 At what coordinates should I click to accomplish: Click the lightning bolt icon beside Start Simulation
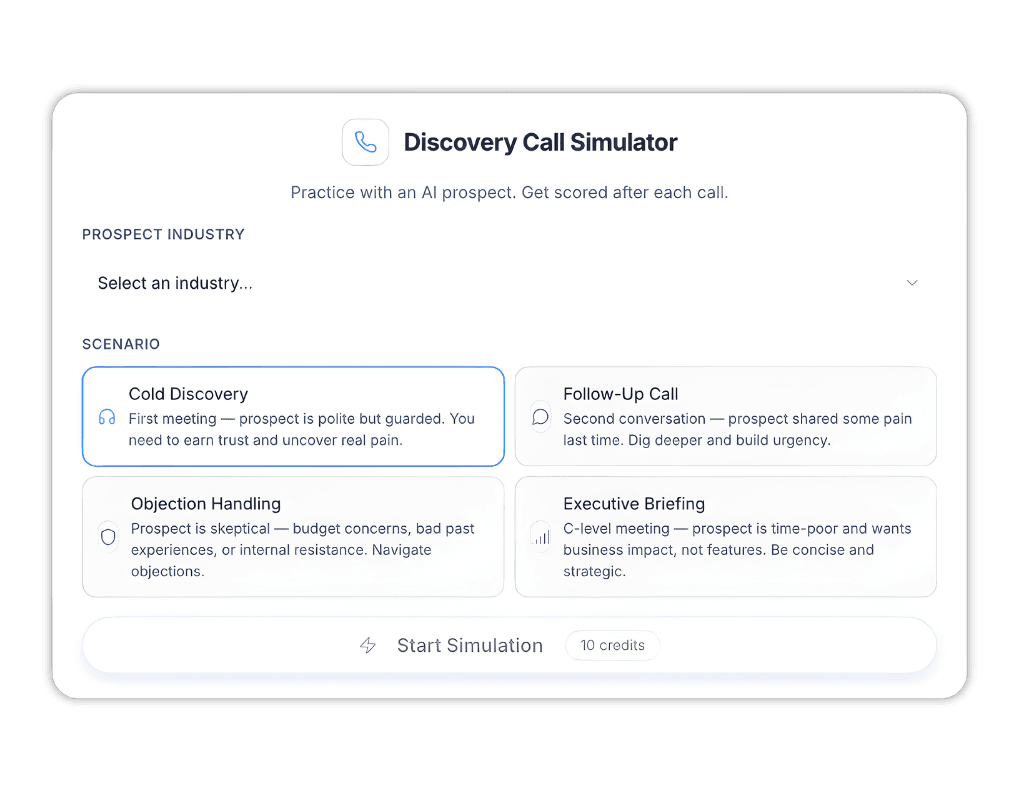click(x=368, y=645)
